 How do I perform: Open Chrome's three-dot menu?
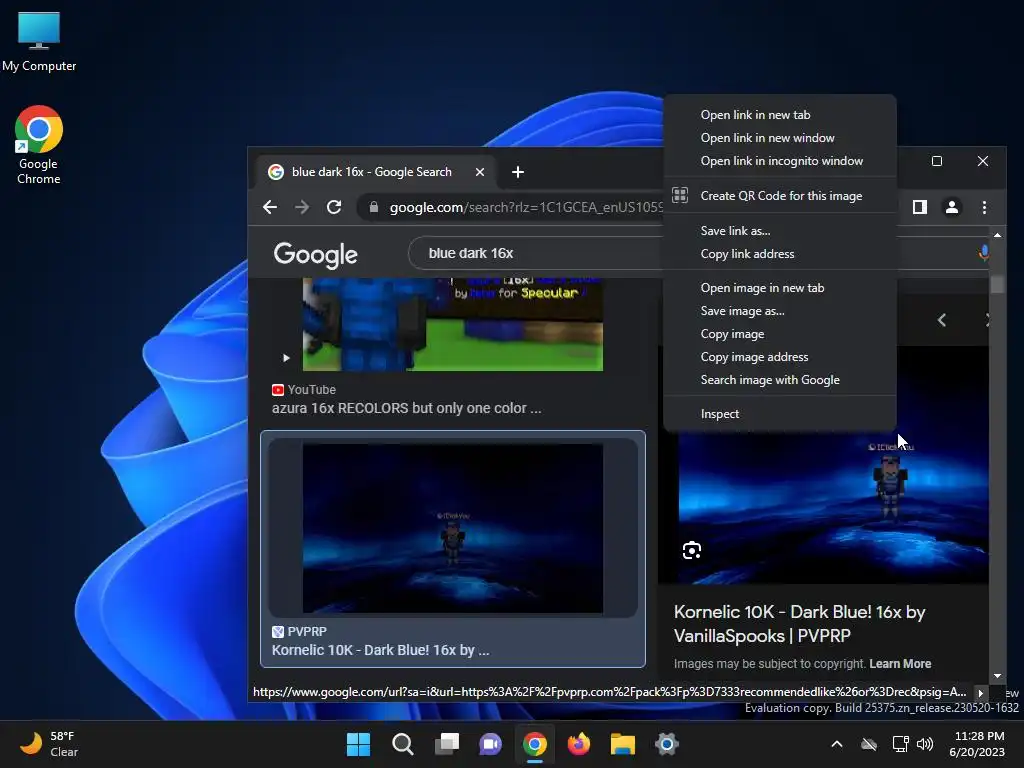tap(984, 207)
